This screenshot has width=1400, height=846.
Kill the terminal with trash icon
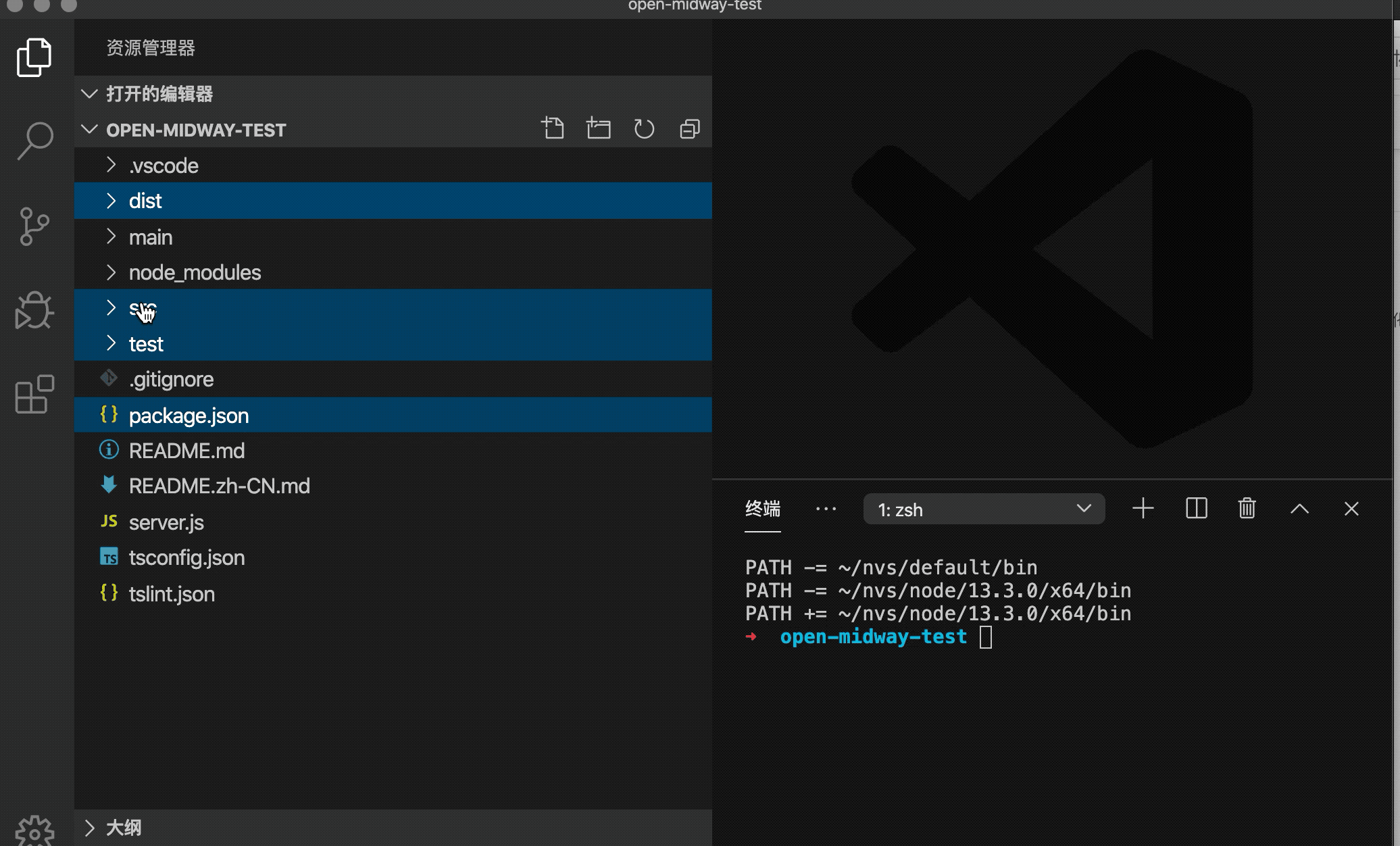click(1247, 508)
